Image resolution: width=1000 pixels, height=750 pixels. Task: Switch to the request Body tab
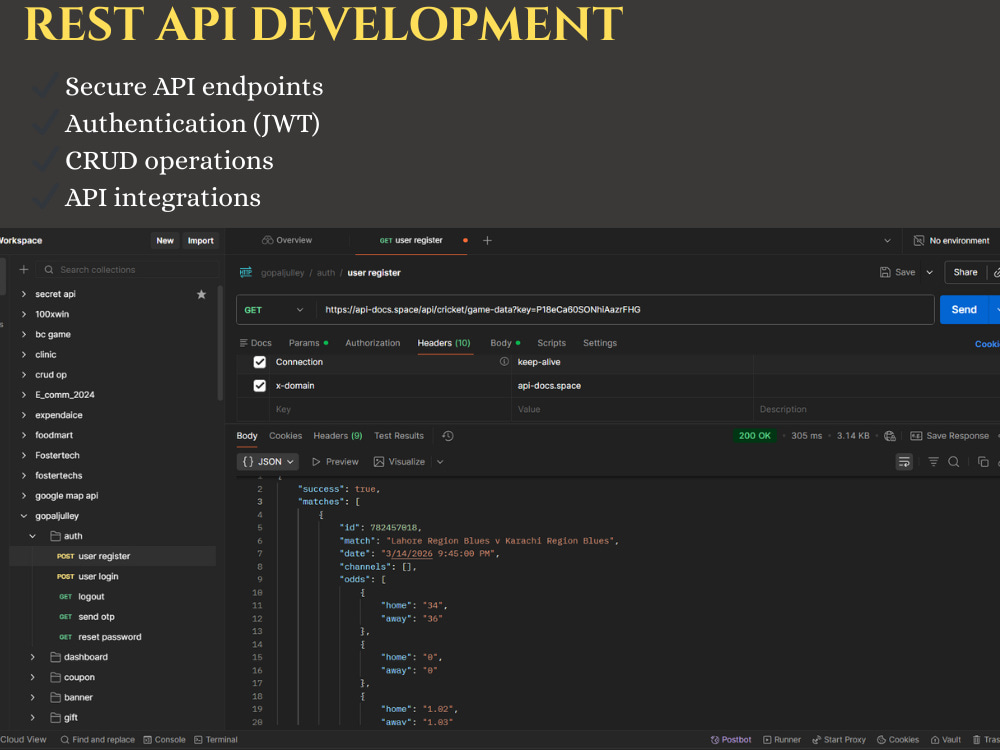(505, 343)
